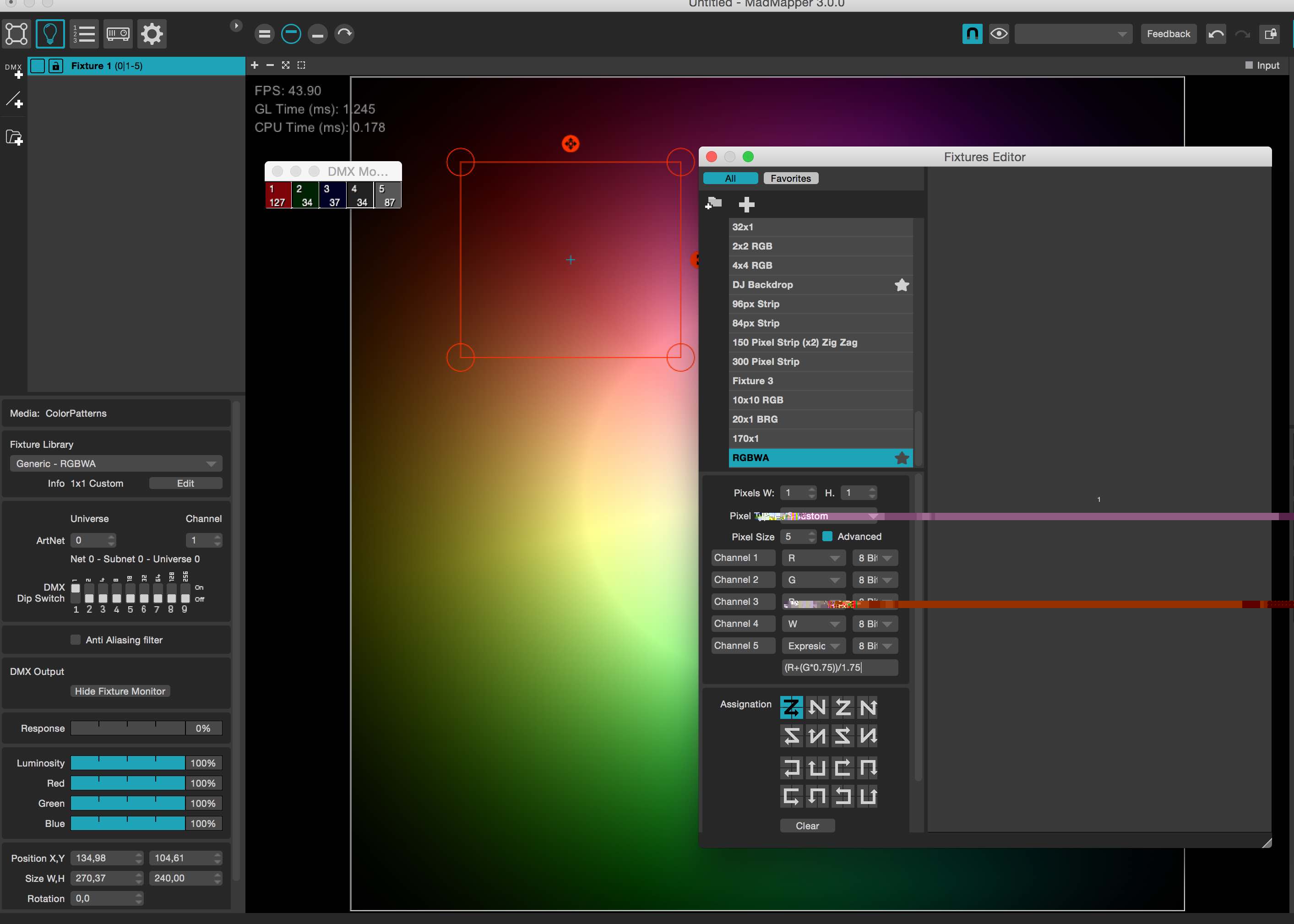The image size is (1294, 924).
Task: Open the Channel 4 W color dropdown
Action: tap(813, 624)
